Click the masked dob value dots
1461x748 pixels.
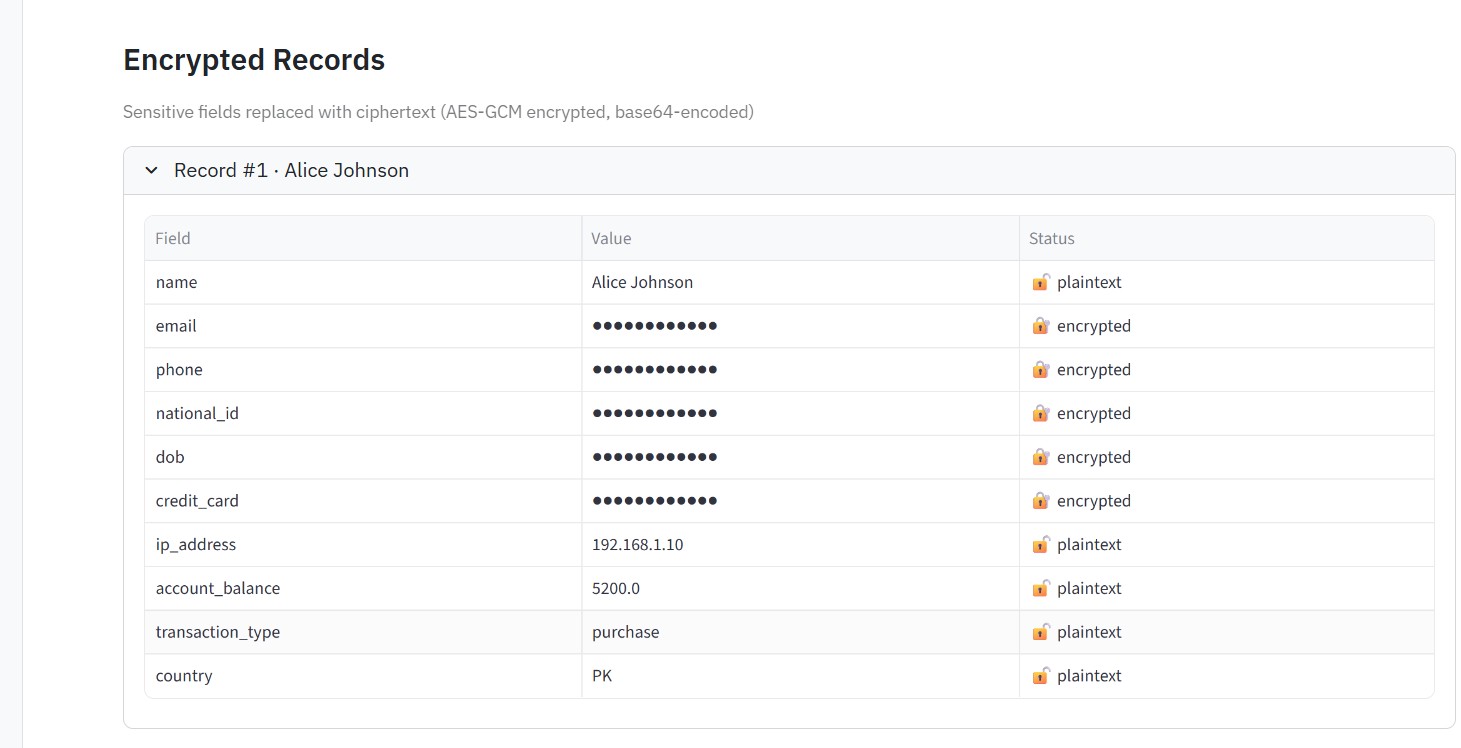point(655,457)
